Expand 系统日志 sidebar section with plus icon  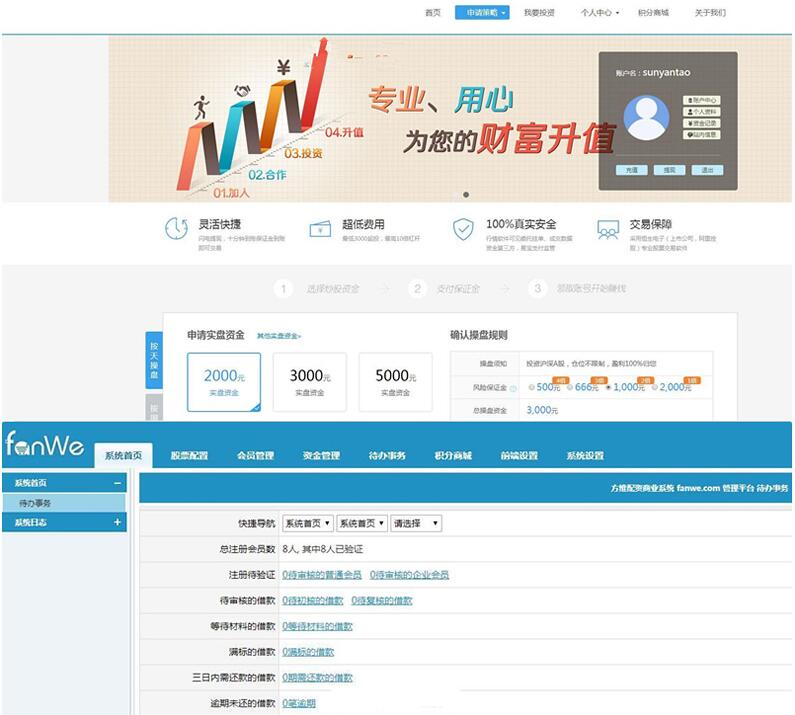point(118,522)
